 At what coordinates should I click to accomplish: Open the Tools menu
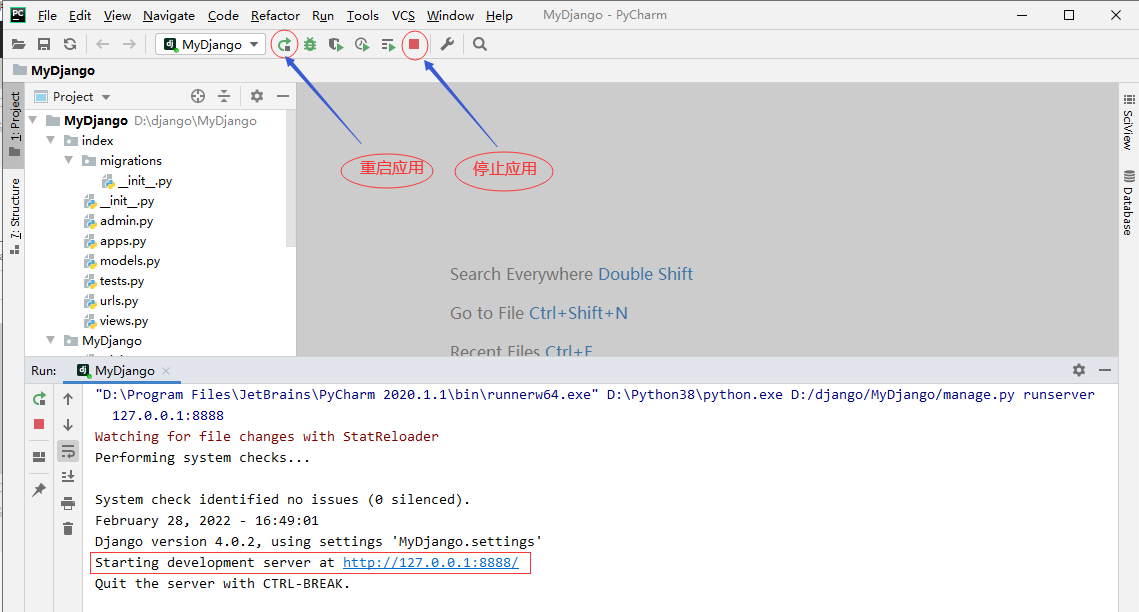click(362, 15)
